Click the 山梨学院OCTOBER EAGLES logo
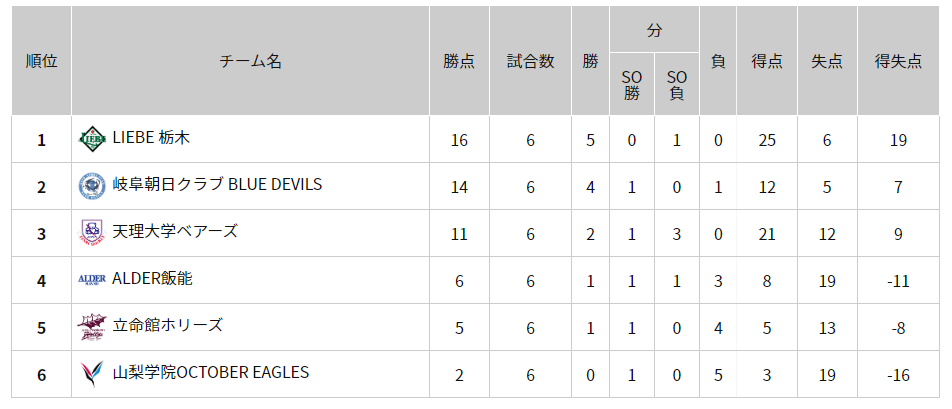 [x=92, y=374]
